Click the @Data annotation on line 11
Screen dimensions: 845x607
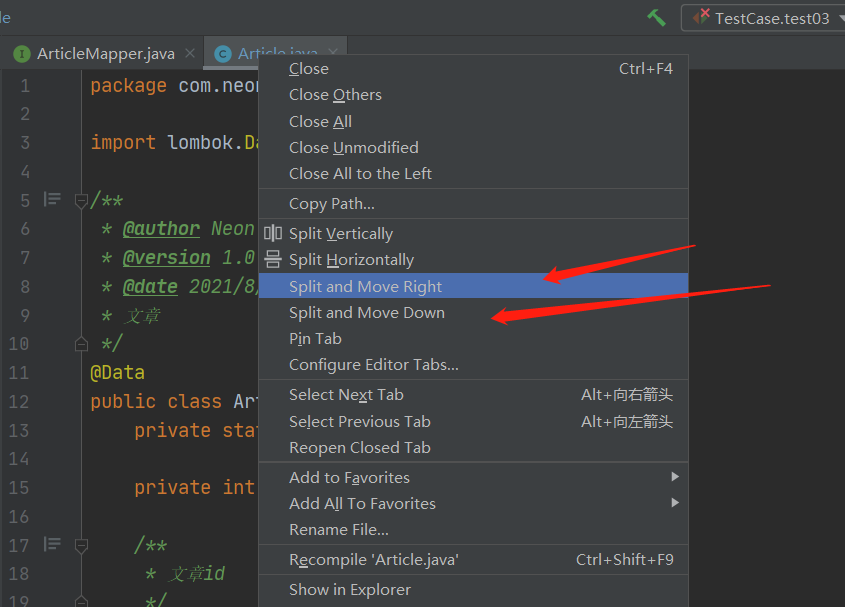[117, 373]
